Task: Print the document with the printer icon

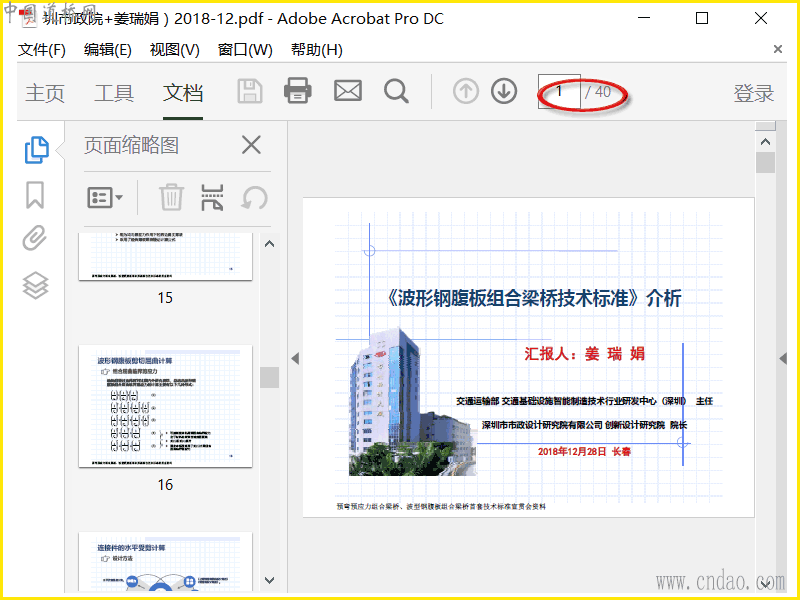Action: tap(298, 91)
